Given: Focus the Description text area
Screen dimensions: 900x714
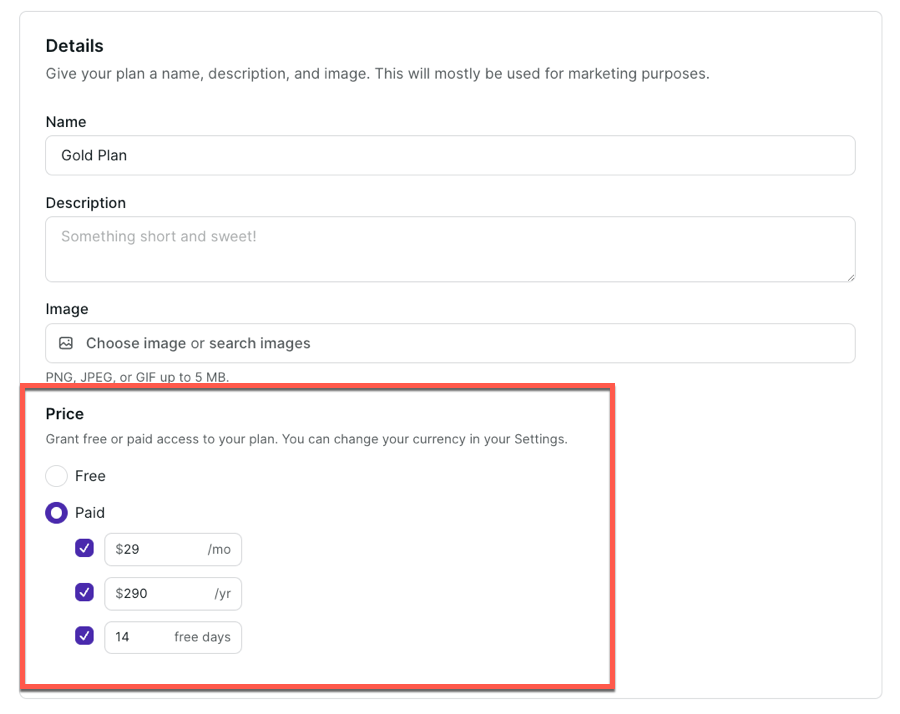Looking at the screenshot, I should tap(450, 249).
